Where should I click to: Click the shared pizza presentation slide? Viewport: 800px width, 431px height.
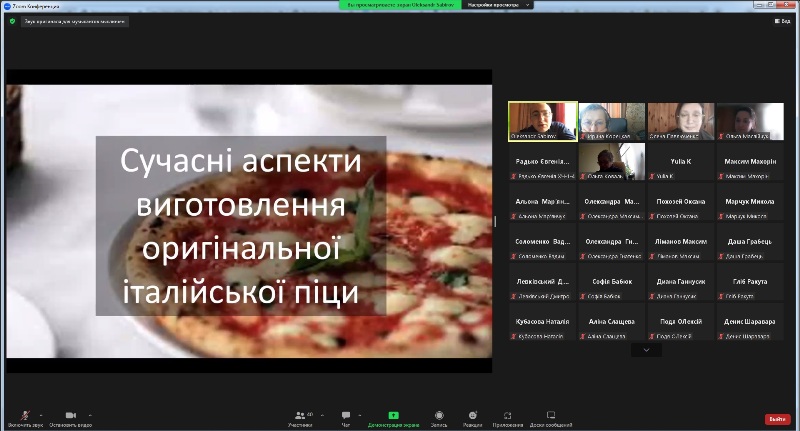click(x=249, y=221)
